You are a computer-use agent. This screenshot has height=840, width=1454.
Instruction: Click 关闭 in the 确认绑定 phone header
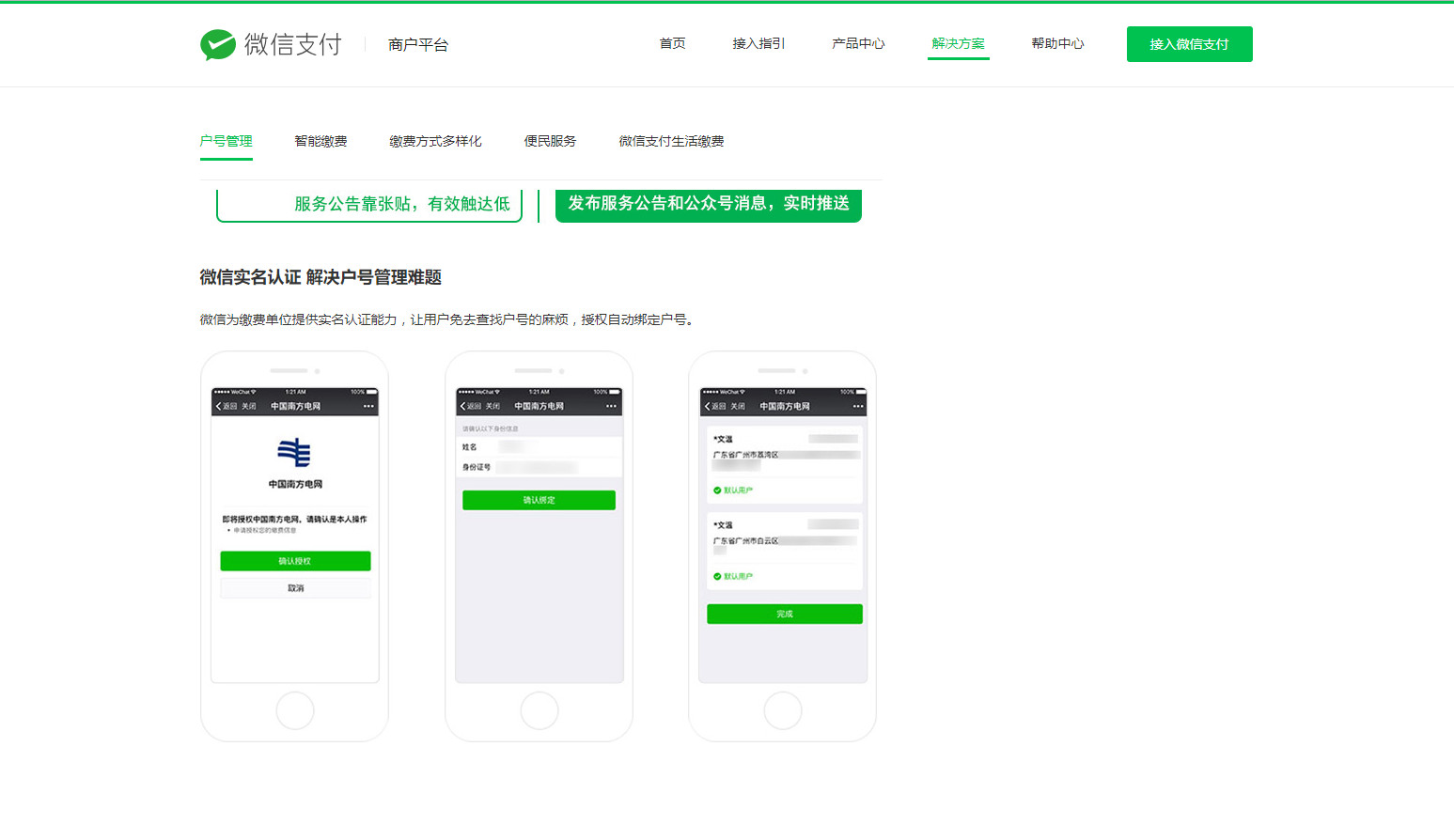click(492, 406)
